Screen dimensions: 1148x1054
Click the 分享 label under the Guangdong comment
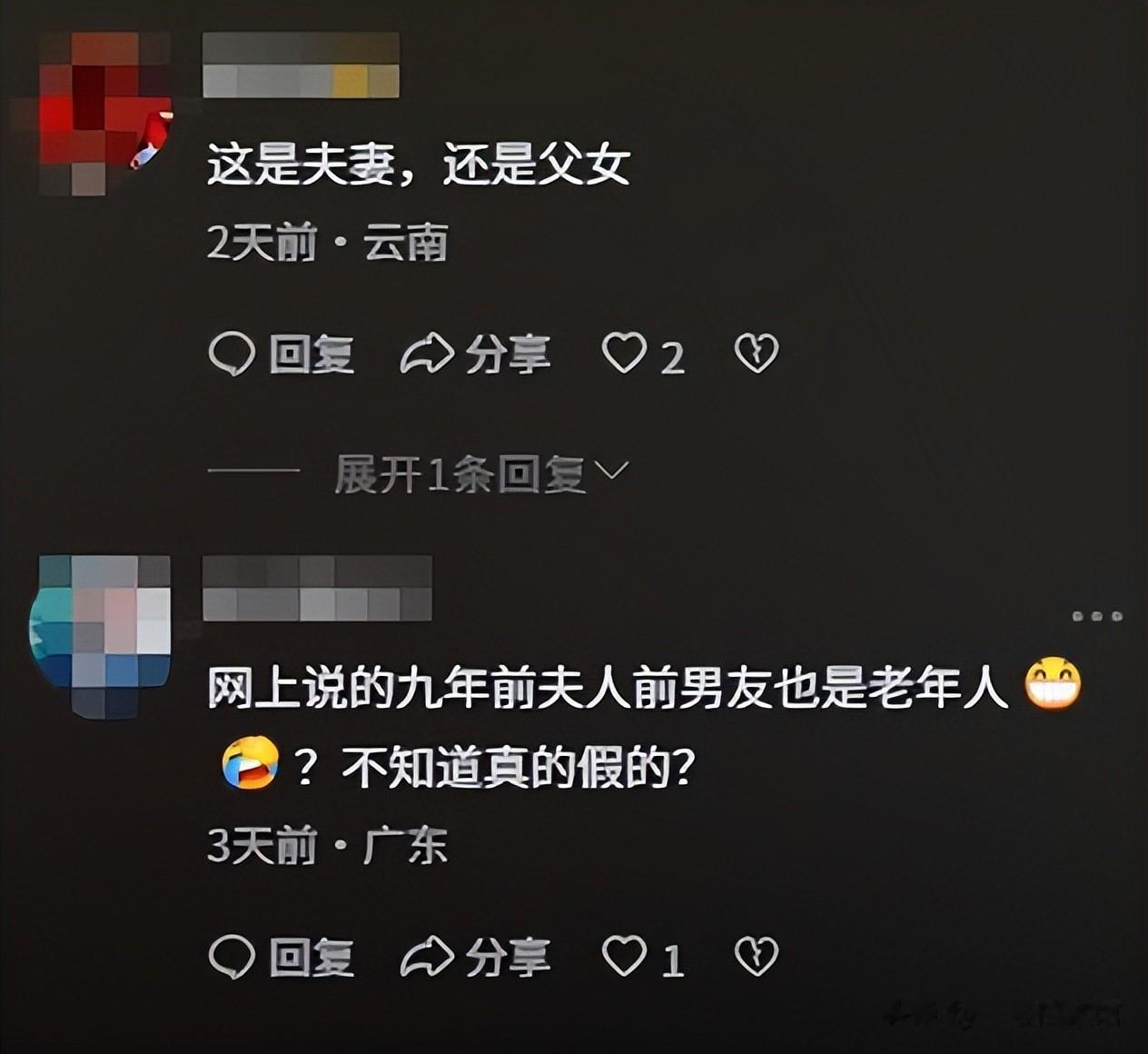(508, 957)
